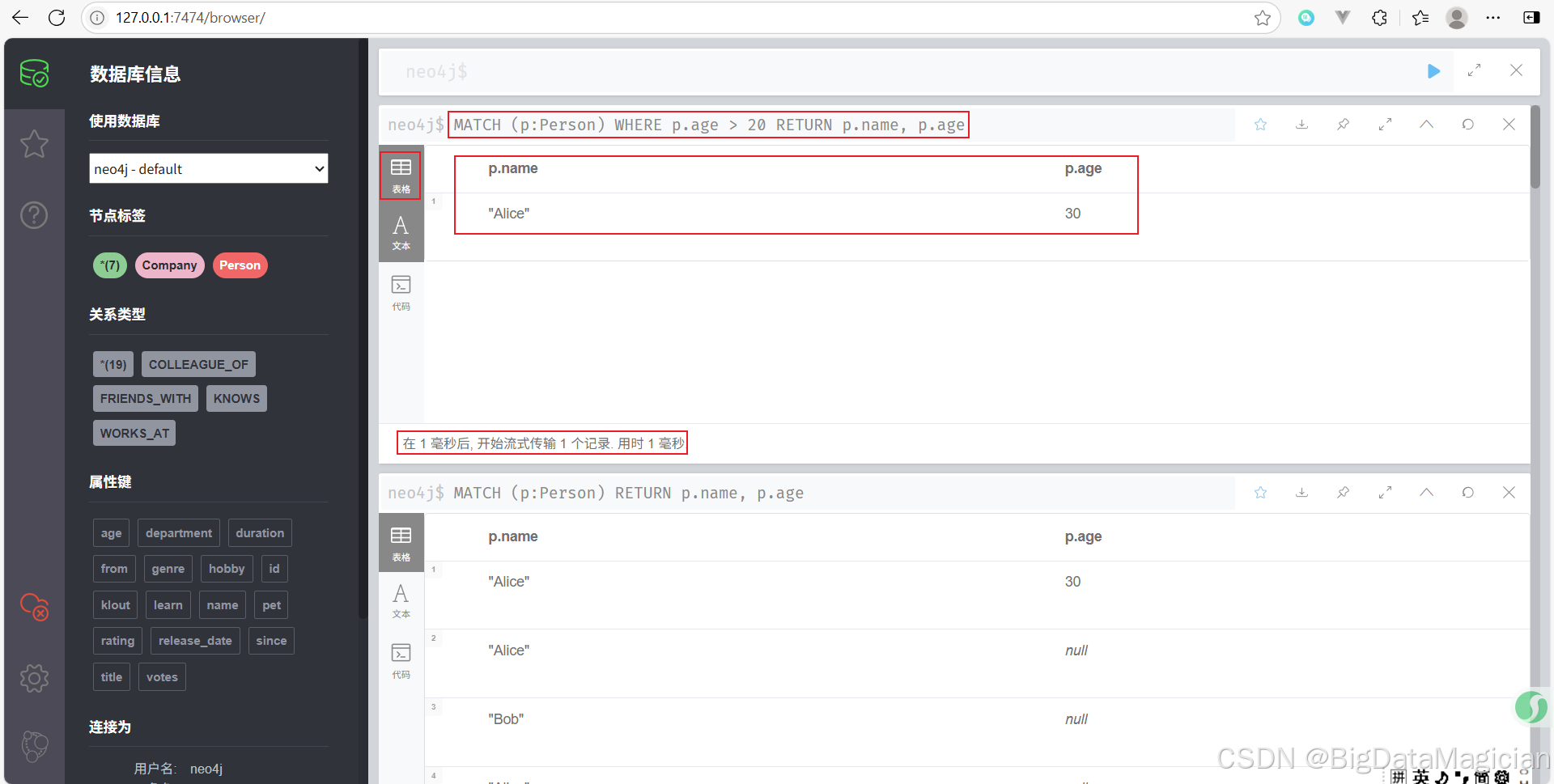Screen dimensions: 1554x784
Task: Click the age property key
Action: [111, 533]
